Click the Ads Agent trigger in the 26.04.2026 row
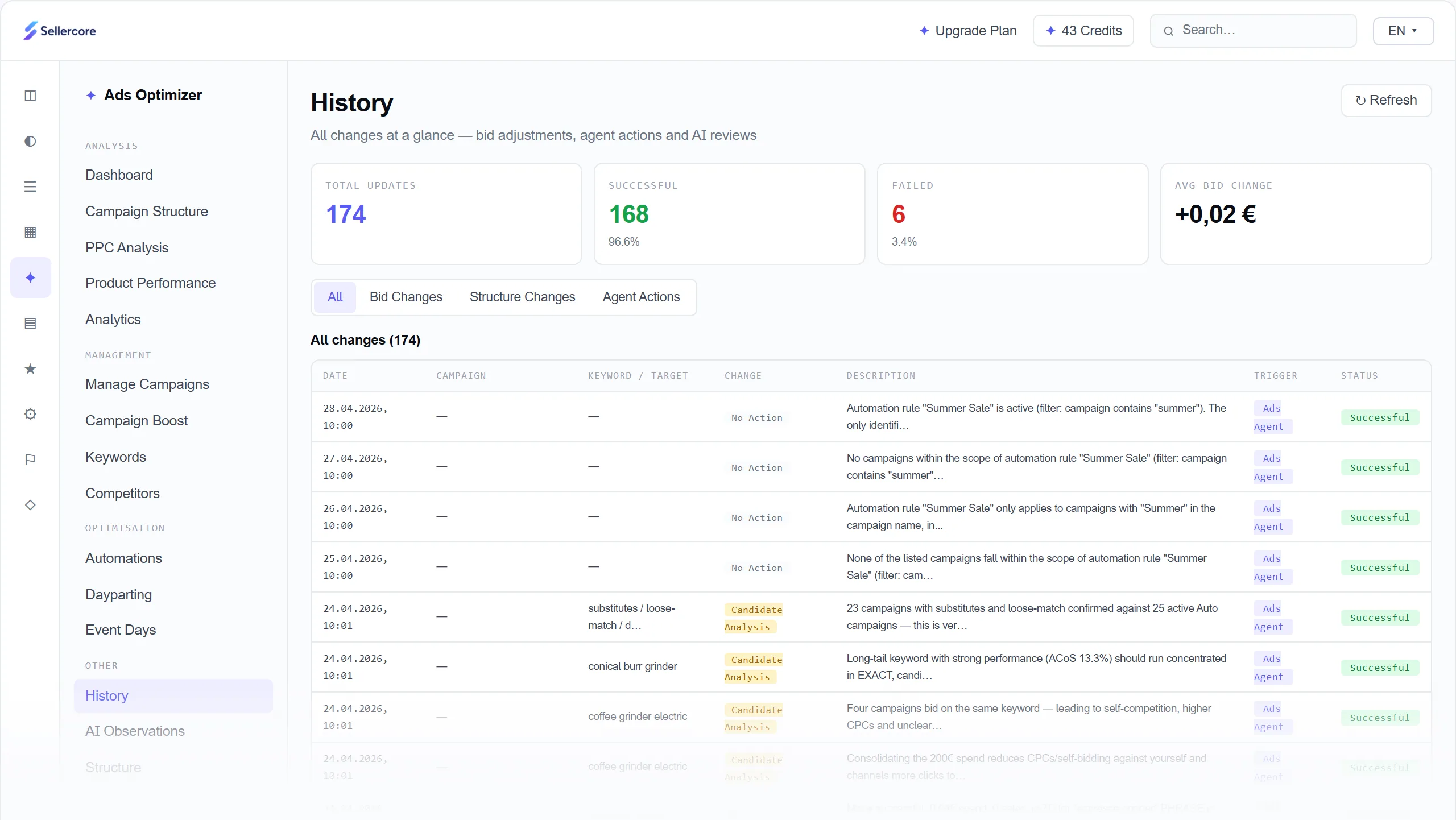Viewport: 1456px width, 820px height. 1272,517
